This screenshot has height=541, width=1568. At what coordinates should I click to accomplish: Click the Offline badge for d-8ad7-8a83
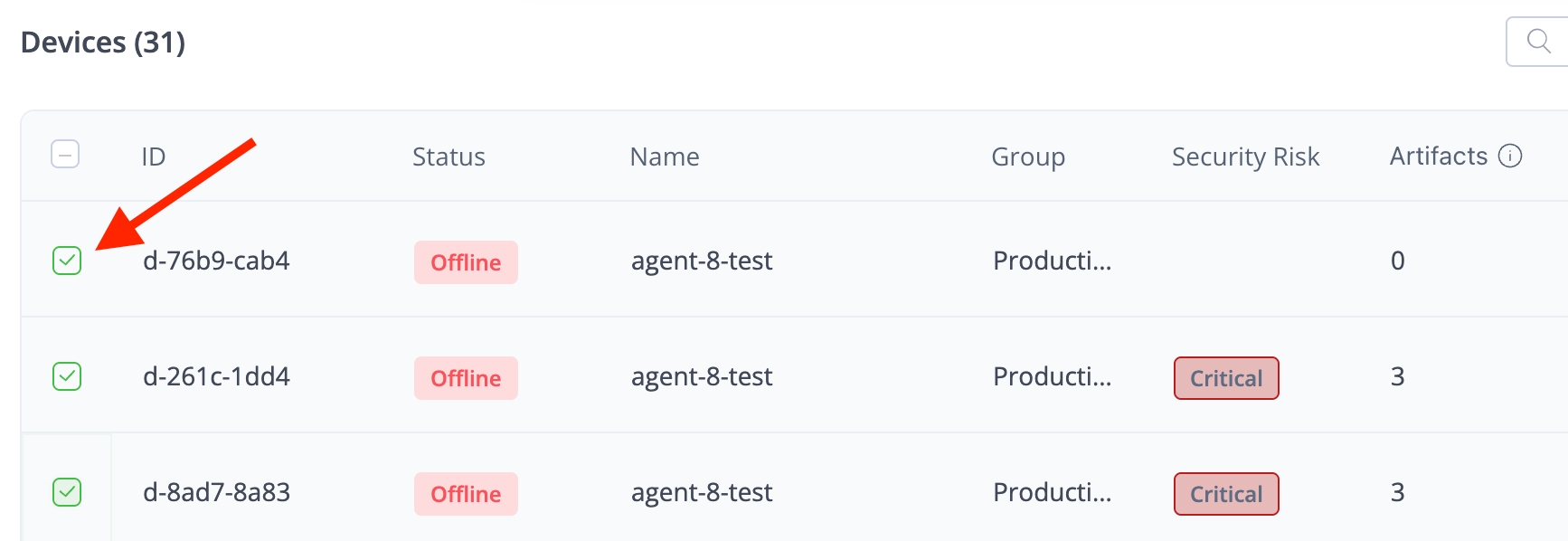(466, 494)
